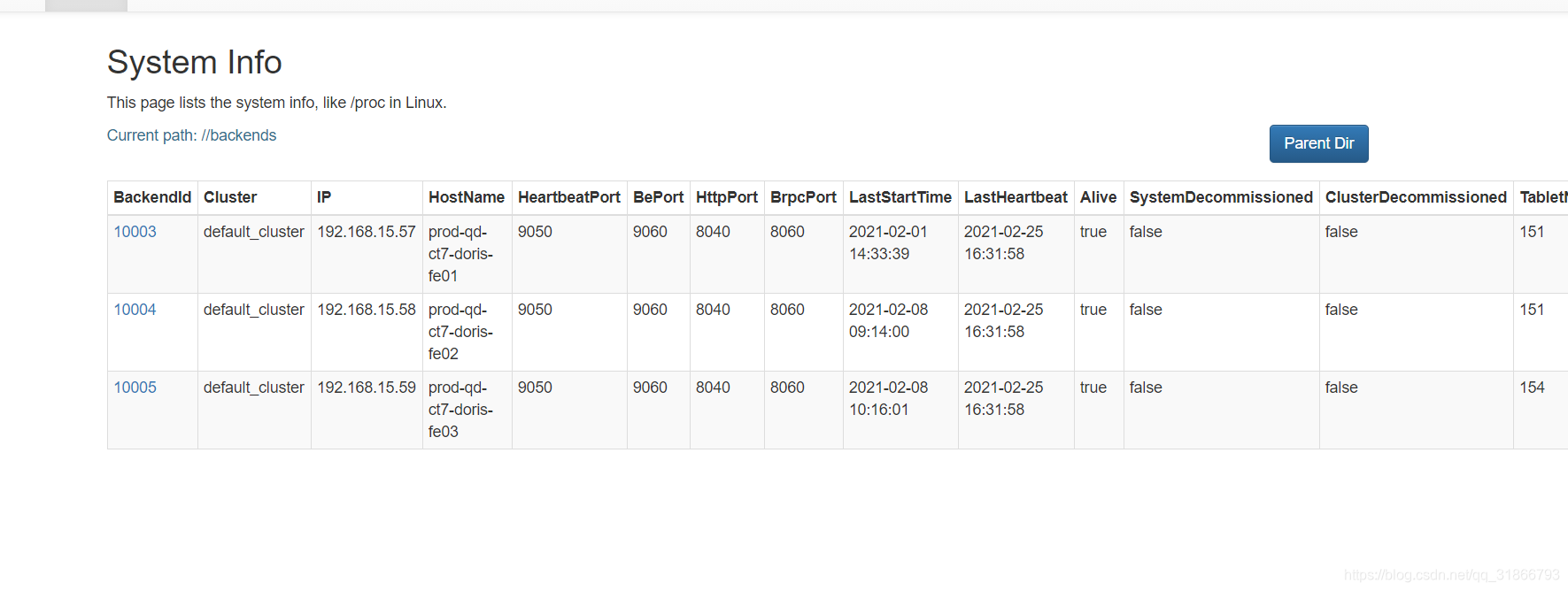
Task: Select the hostname prod-qd-ct7-doris-fe01 cell
Action: coord(467,254)
